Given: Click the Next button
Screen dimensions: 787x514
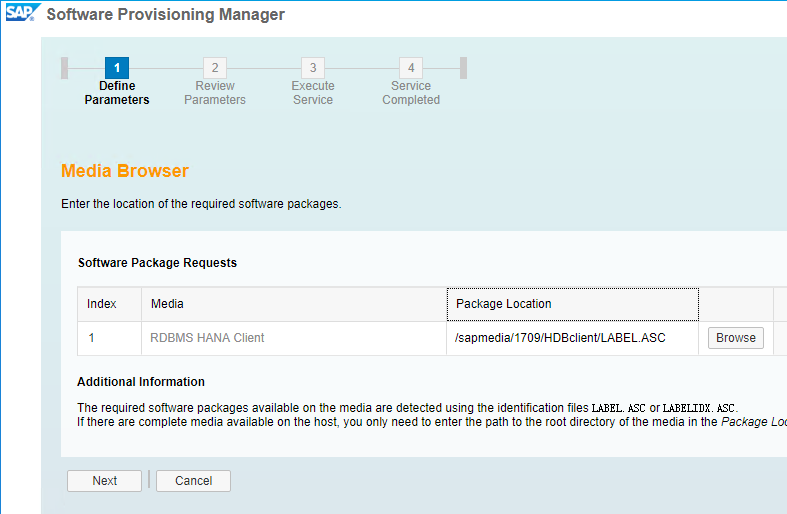Looking at the screenshot, I should point(104,481).
